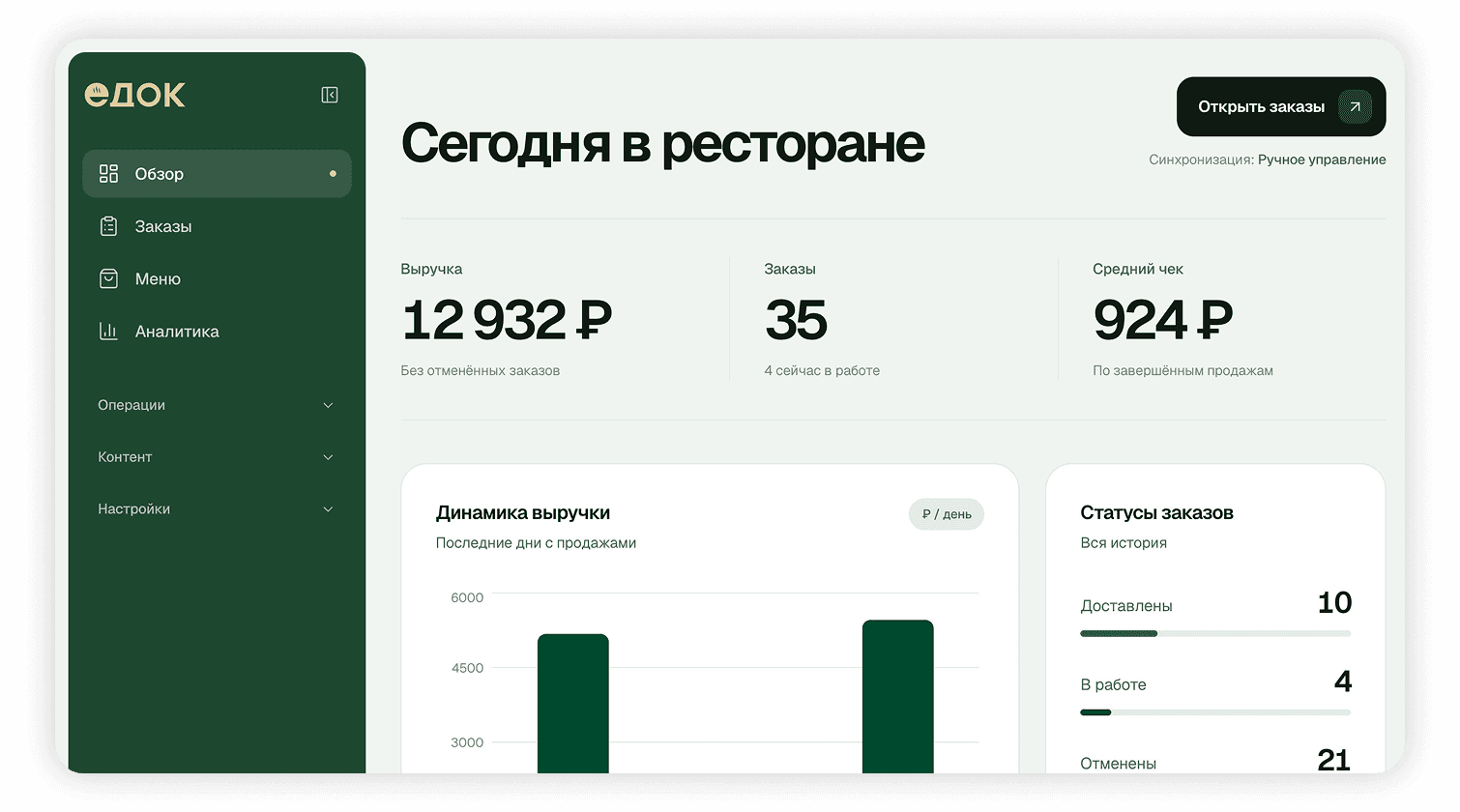Click the Обзор grid icon

coord(108,174)
